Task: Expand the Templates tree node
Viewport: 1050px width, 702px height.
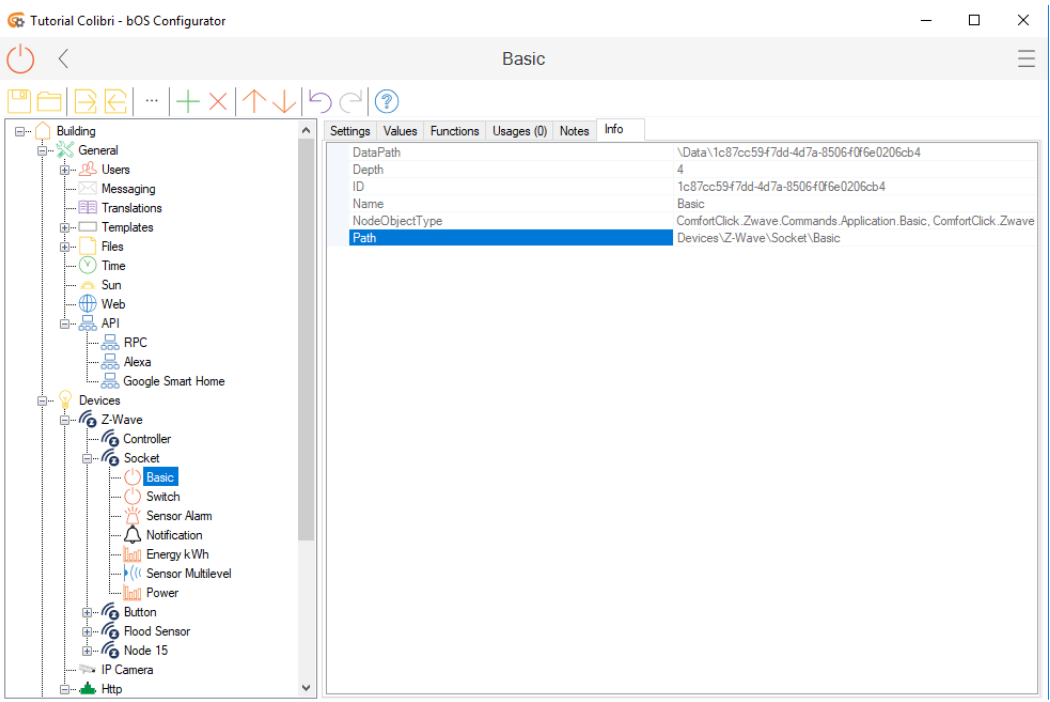Action: click(x=65, y=227)
